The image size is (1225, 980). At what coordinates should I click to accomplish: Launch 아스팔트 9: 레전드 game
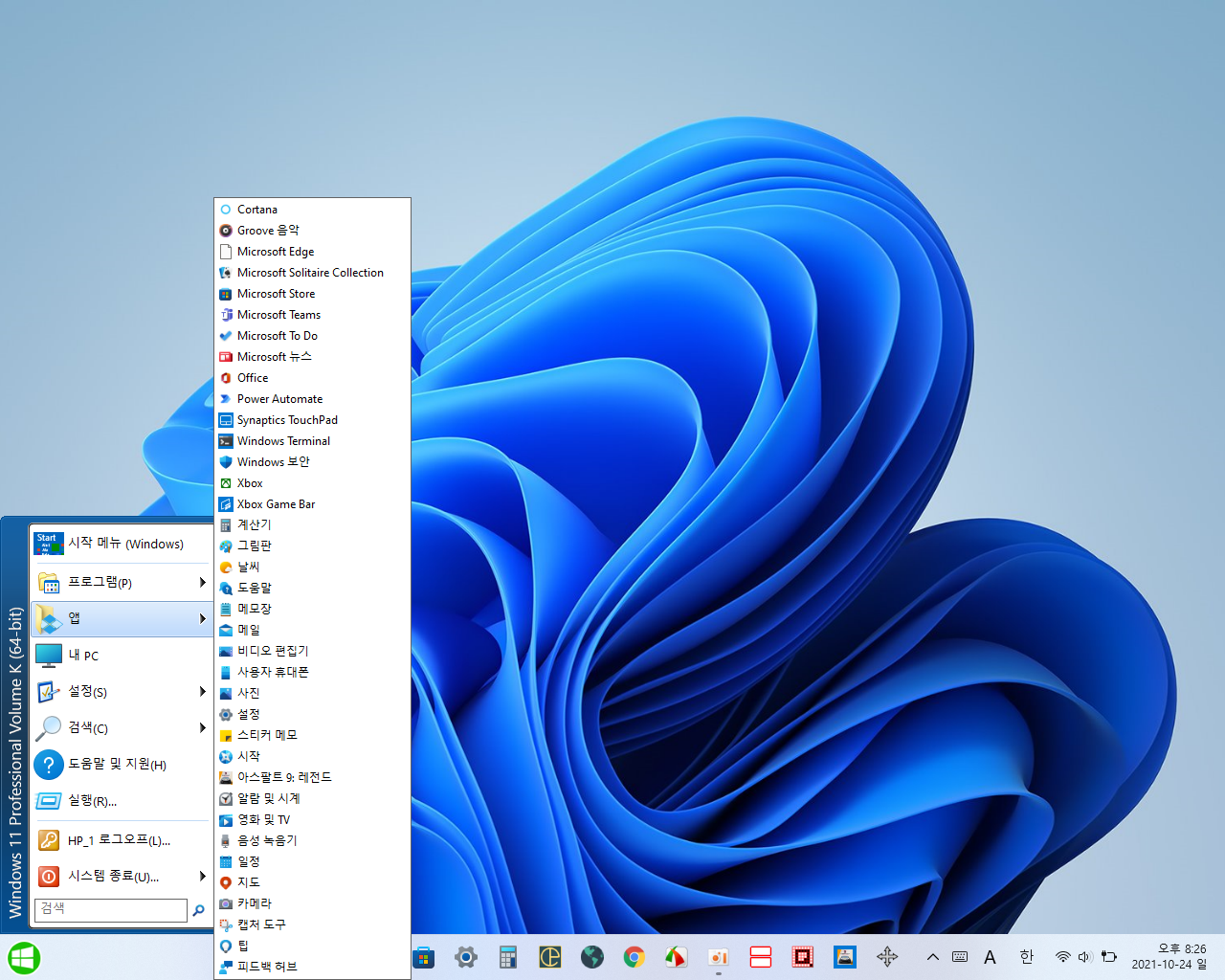pyautogui.click(x=312, y=778)
